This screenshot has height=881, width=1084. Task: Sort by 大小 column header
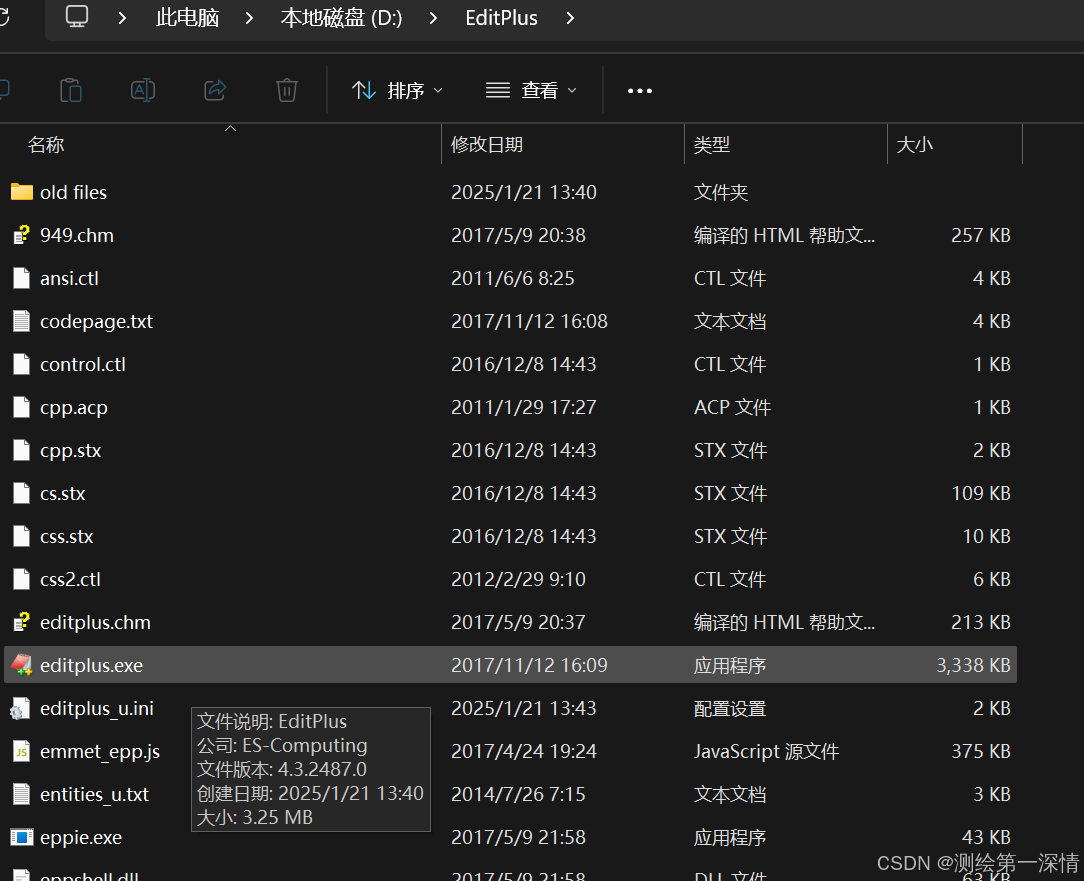[915, 145]
